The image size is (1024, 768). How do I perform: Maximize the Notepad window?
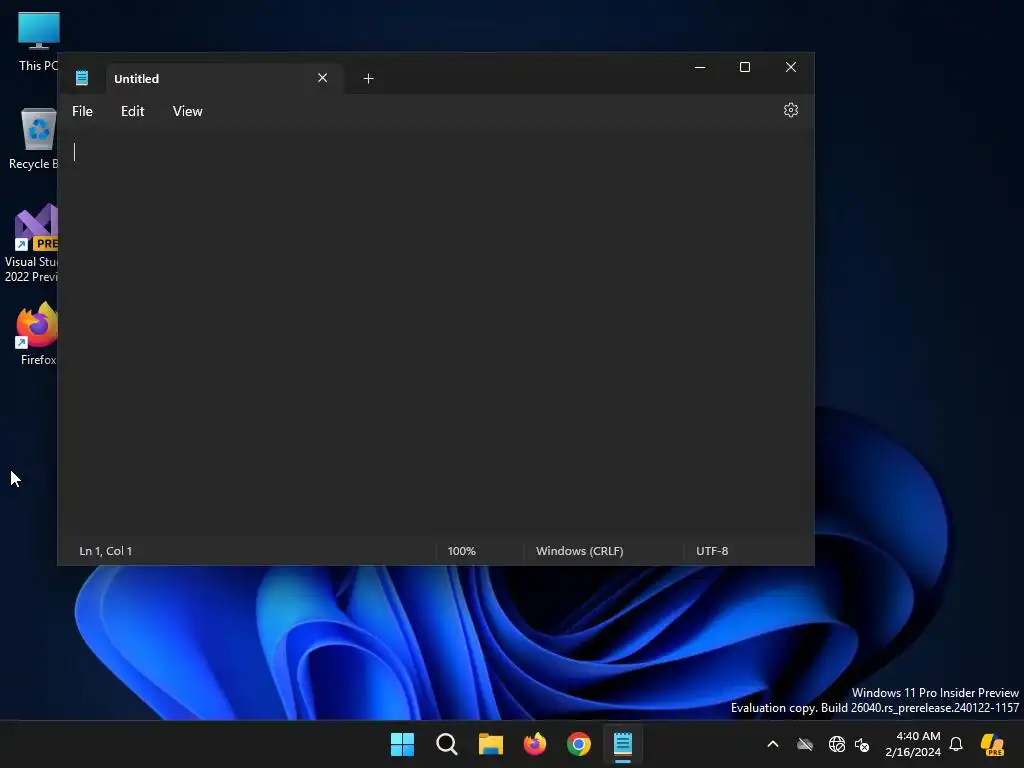[744, 67]
